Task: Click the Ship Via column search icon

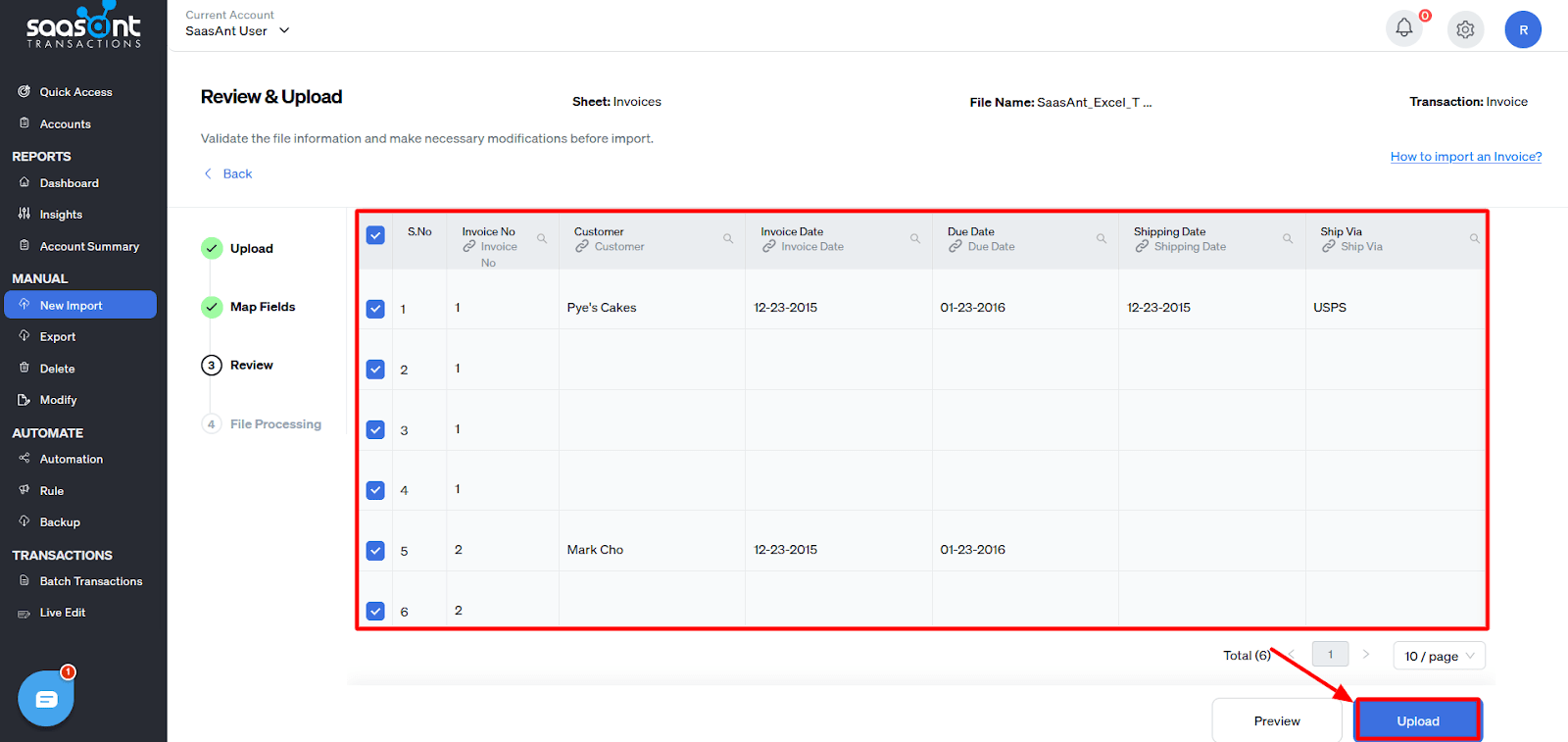Action: point(1474,239)
